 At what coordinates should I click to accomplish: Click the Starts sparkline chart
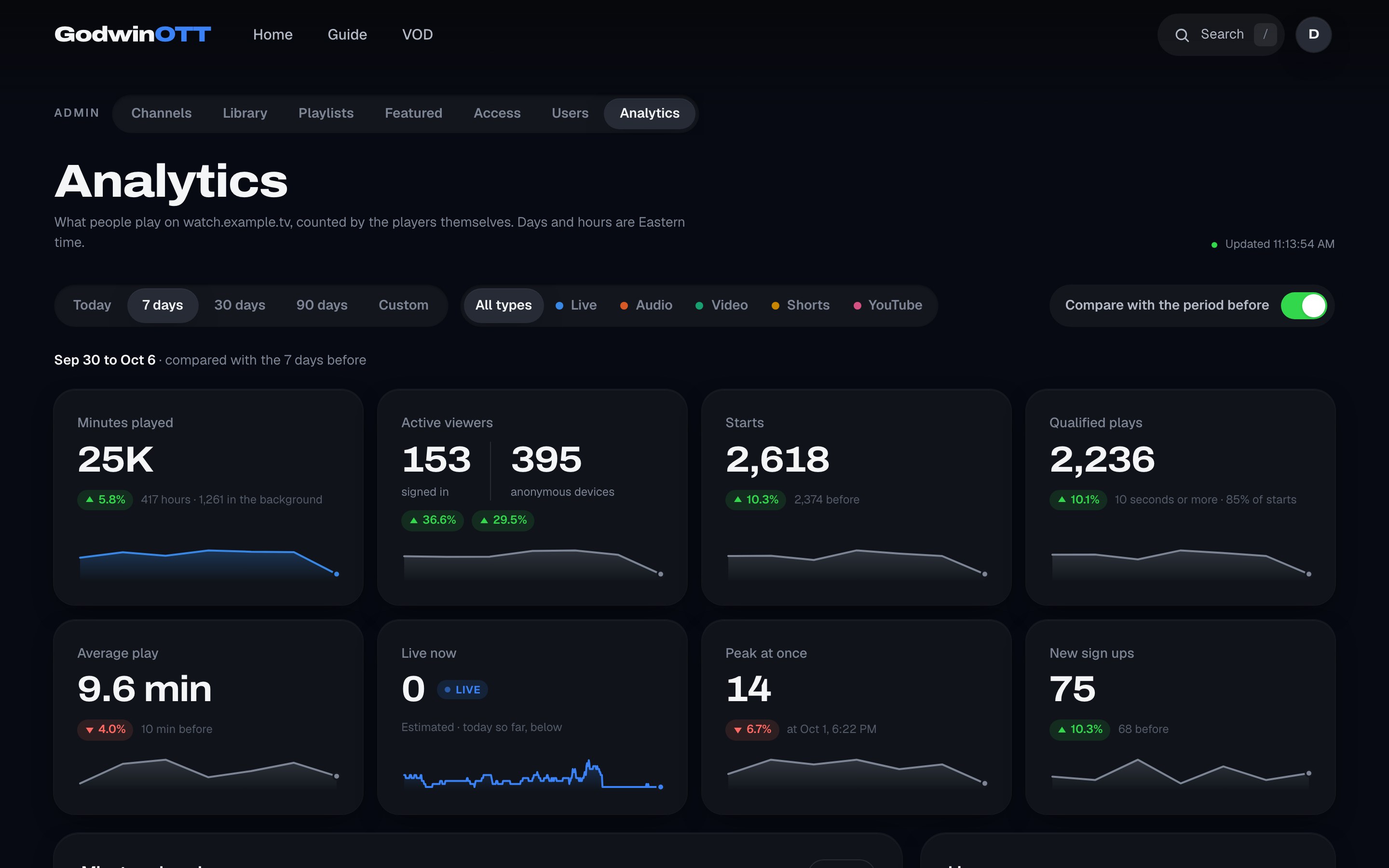pyautogui.click(x=857, y=564)
